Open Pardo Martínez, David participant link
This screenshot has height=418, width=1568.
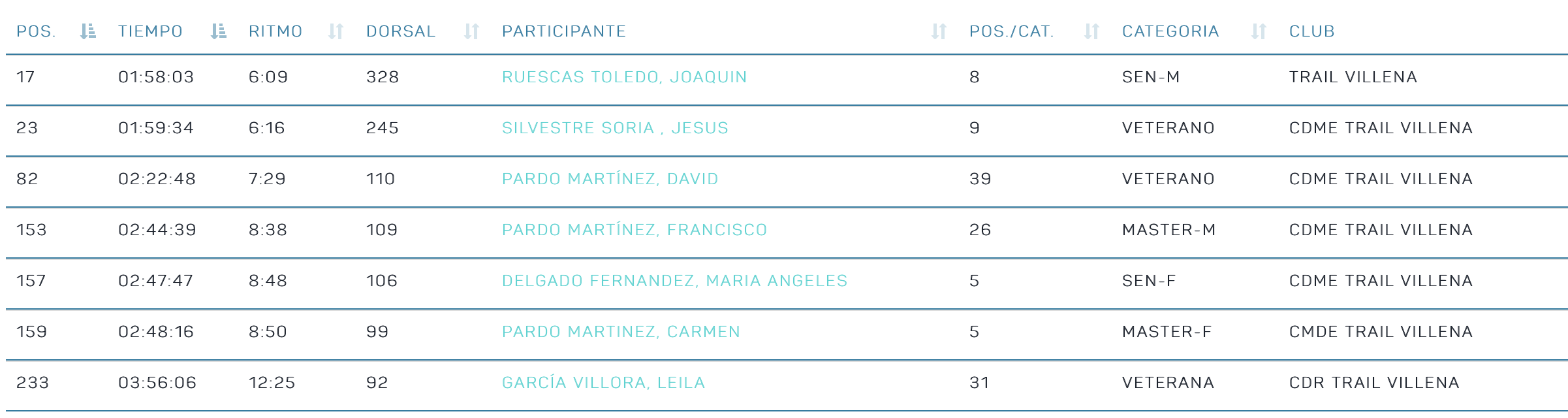[610, 179]
